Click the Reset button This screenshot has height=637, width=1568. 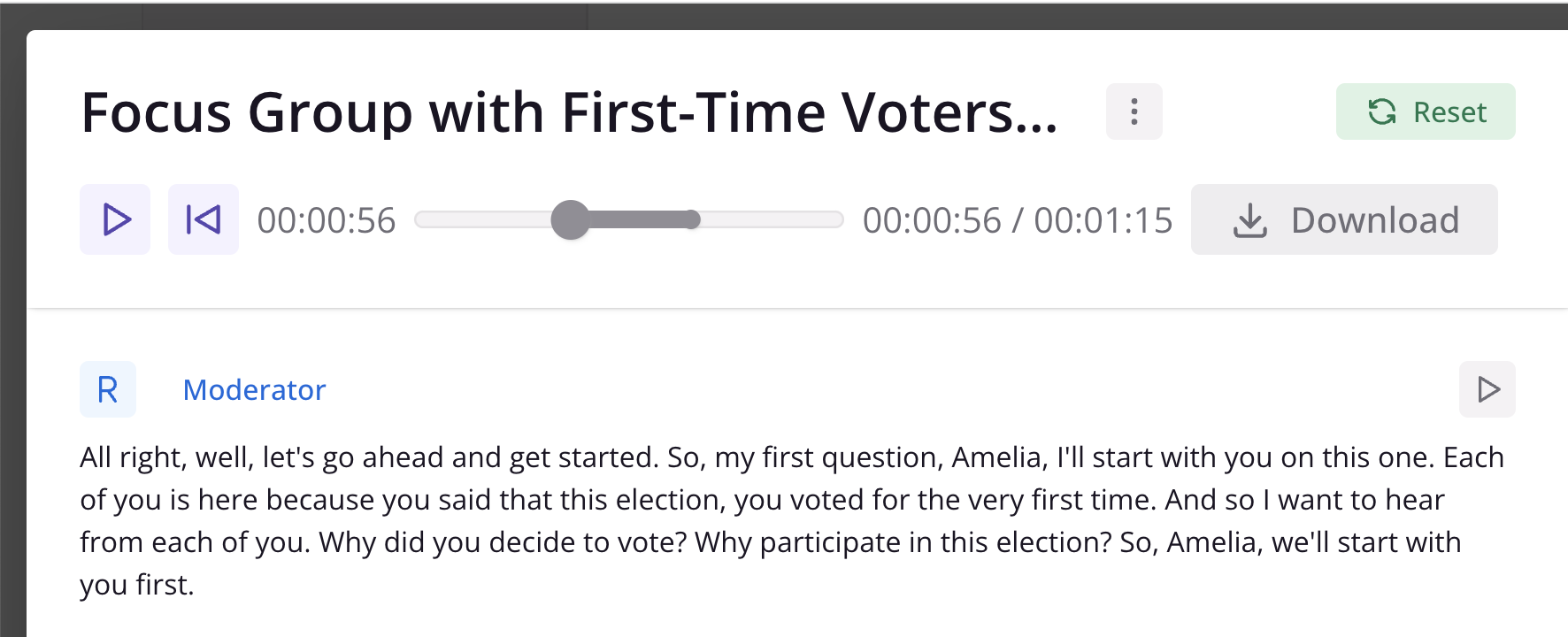pyautogui.click(x=1426, y=111)
